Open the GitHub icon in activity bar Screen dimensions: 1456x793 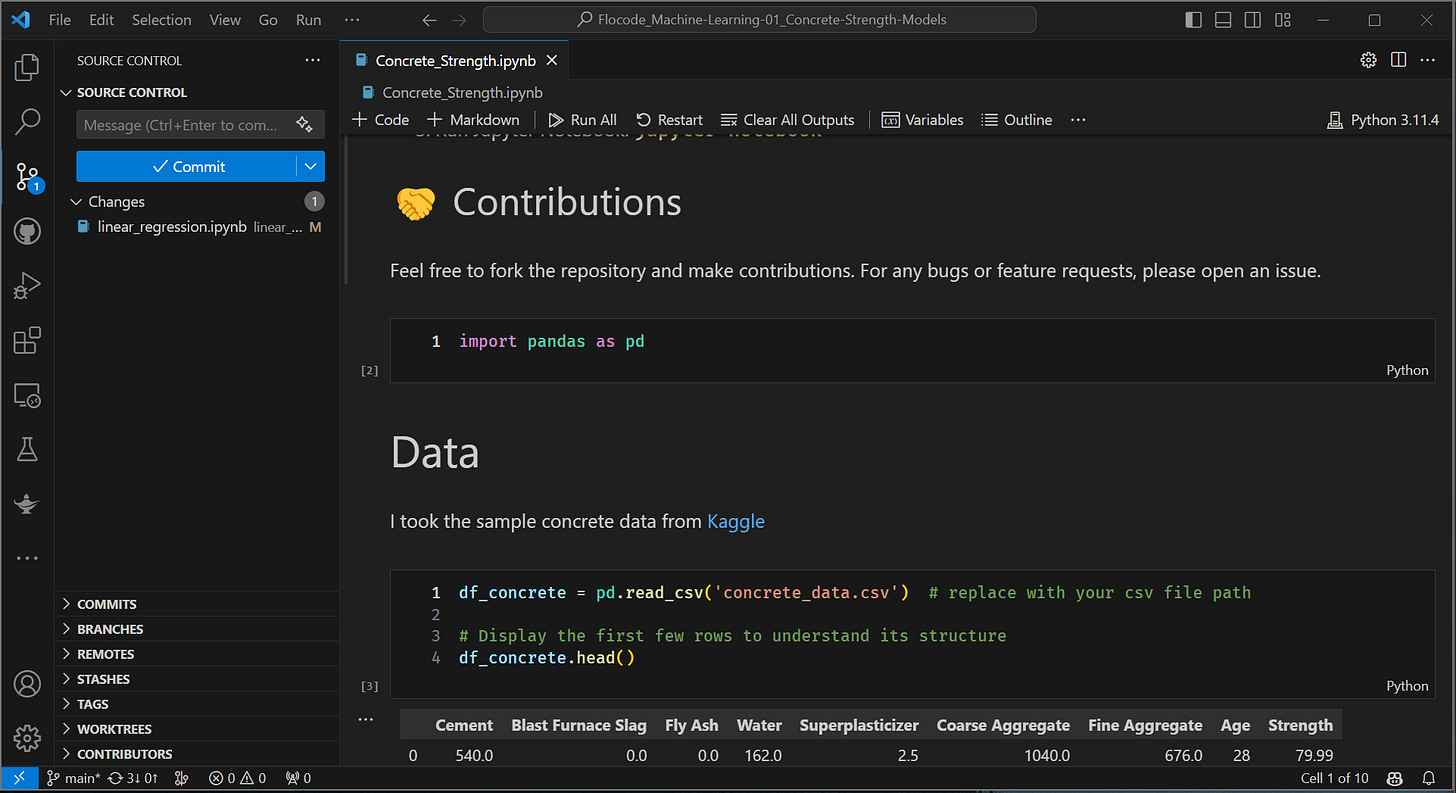(x=27, y=232)
